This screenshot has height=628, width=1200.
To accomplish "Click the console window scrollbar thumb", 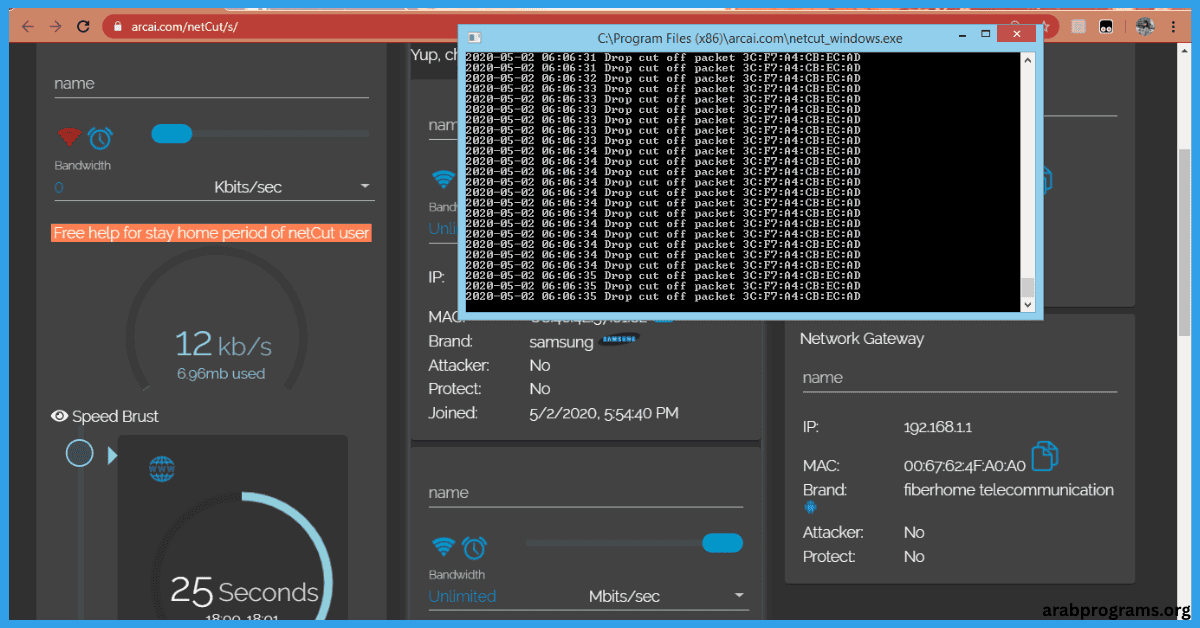I will 1027,287.
